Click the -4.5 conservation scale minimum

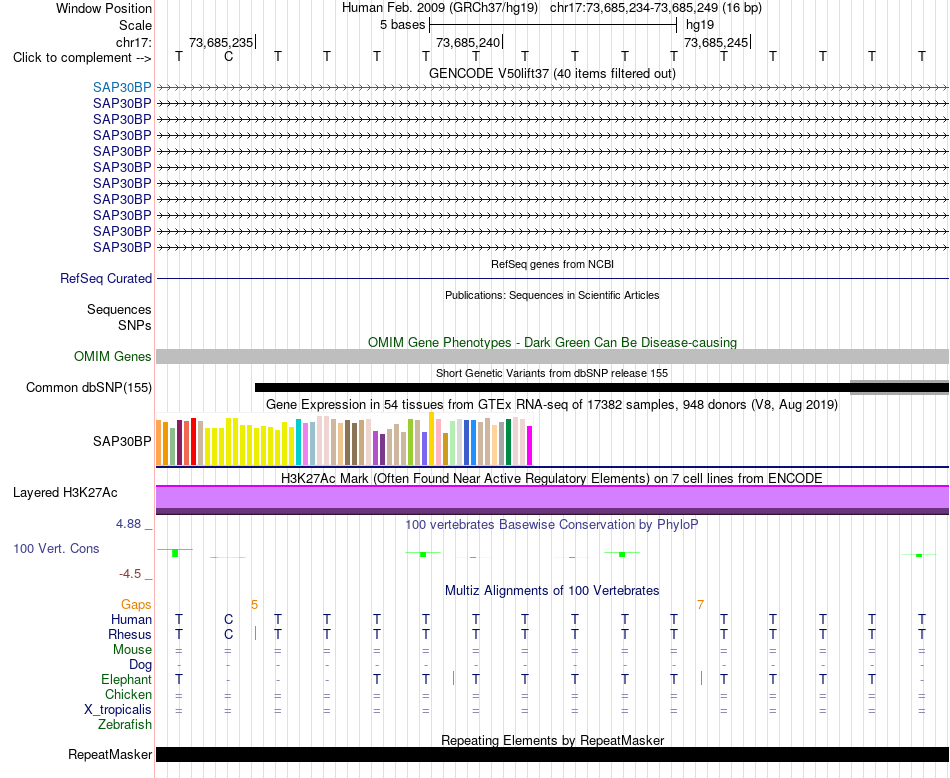pyautogui.click(x=130, y=574)
